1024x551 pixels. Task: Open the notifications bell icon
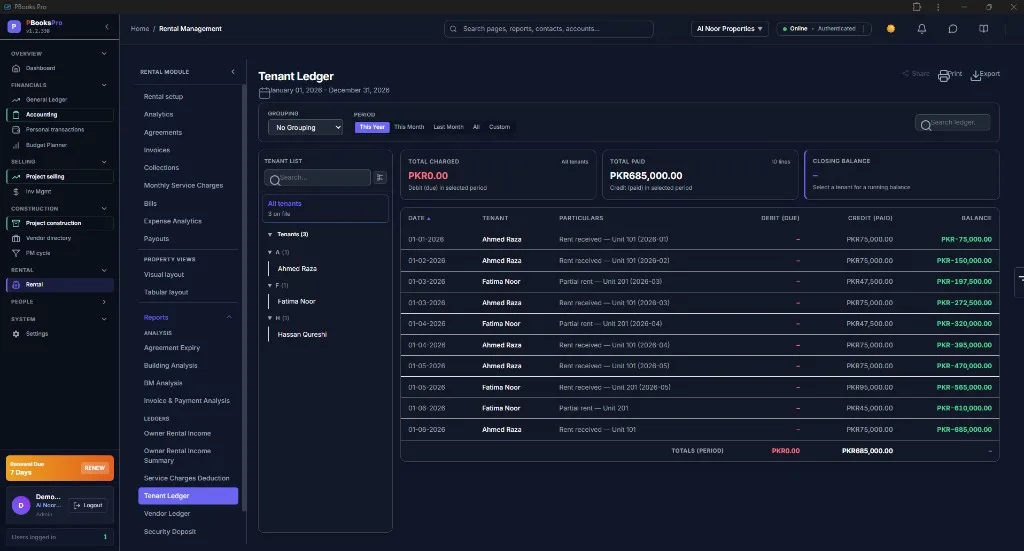pos(921,29)
